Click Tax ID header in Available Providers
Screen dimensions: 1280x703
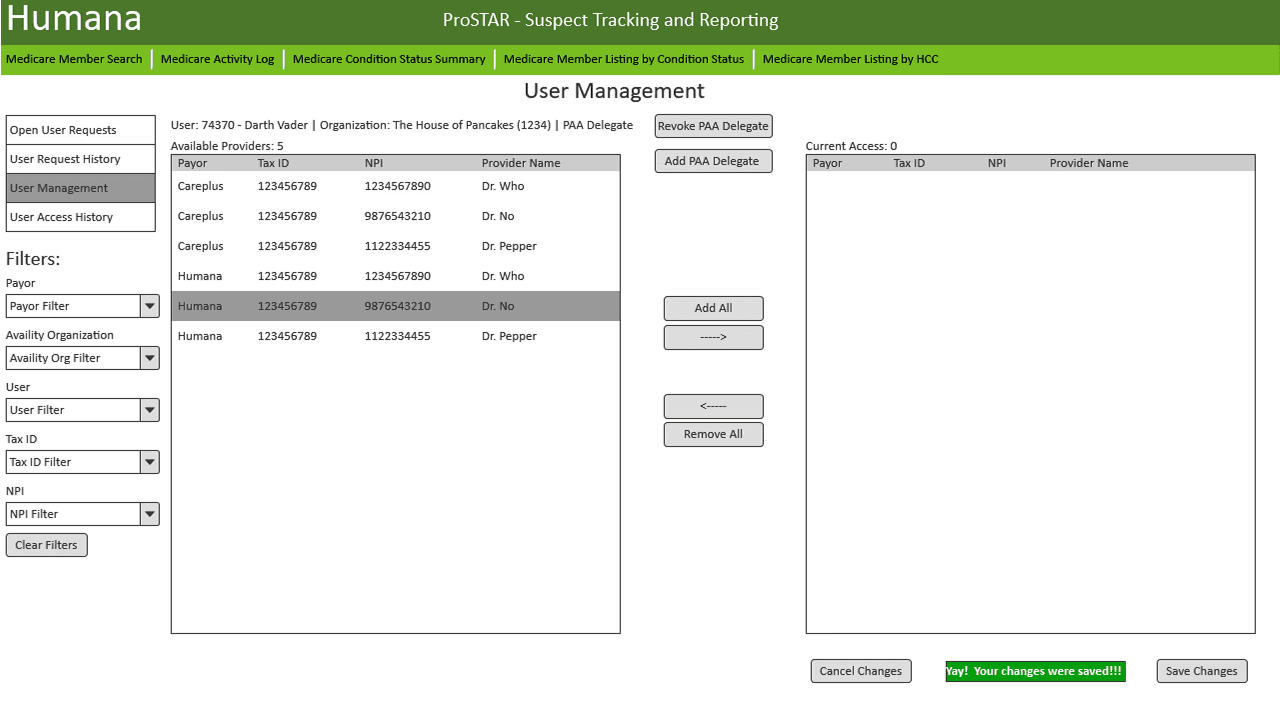pyautogui.click(x=273, y=163)
